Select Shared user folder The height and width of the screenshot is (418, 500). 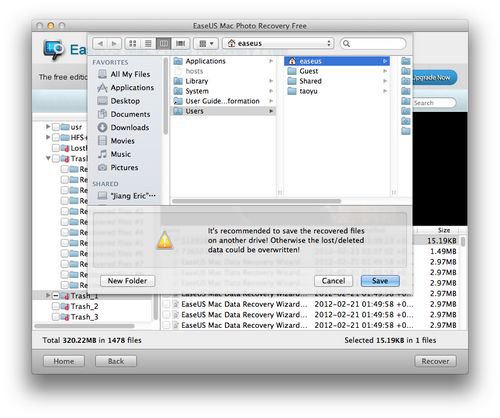pyautogui.click(x=337, y=81)
